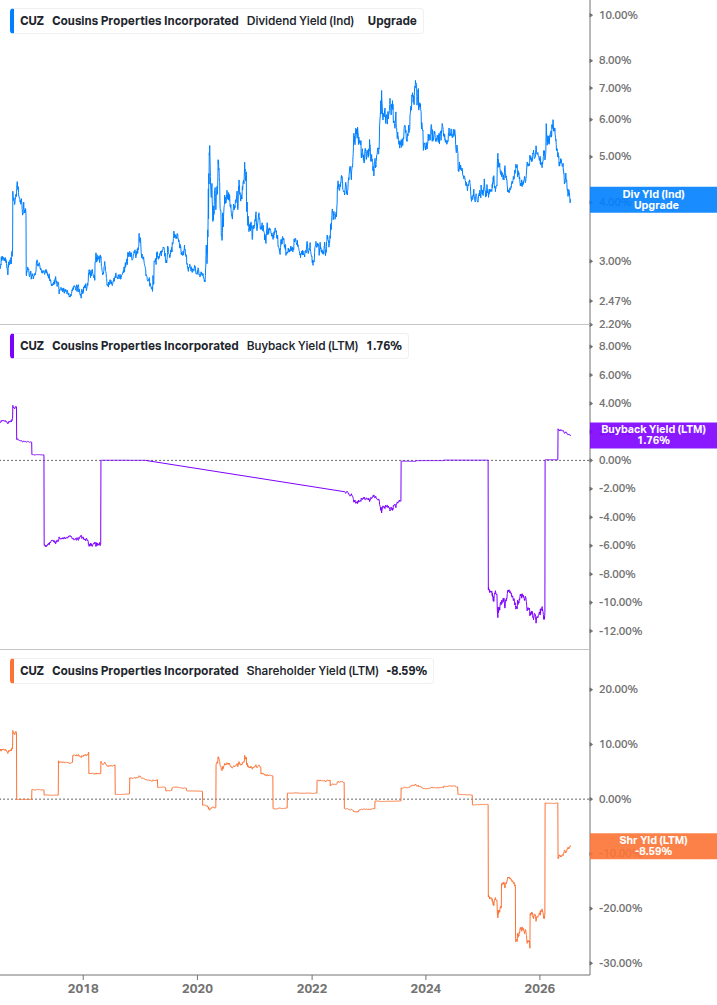
Task: Click the purple Buyback Yield legend color bar
Action: pos(12,346)
